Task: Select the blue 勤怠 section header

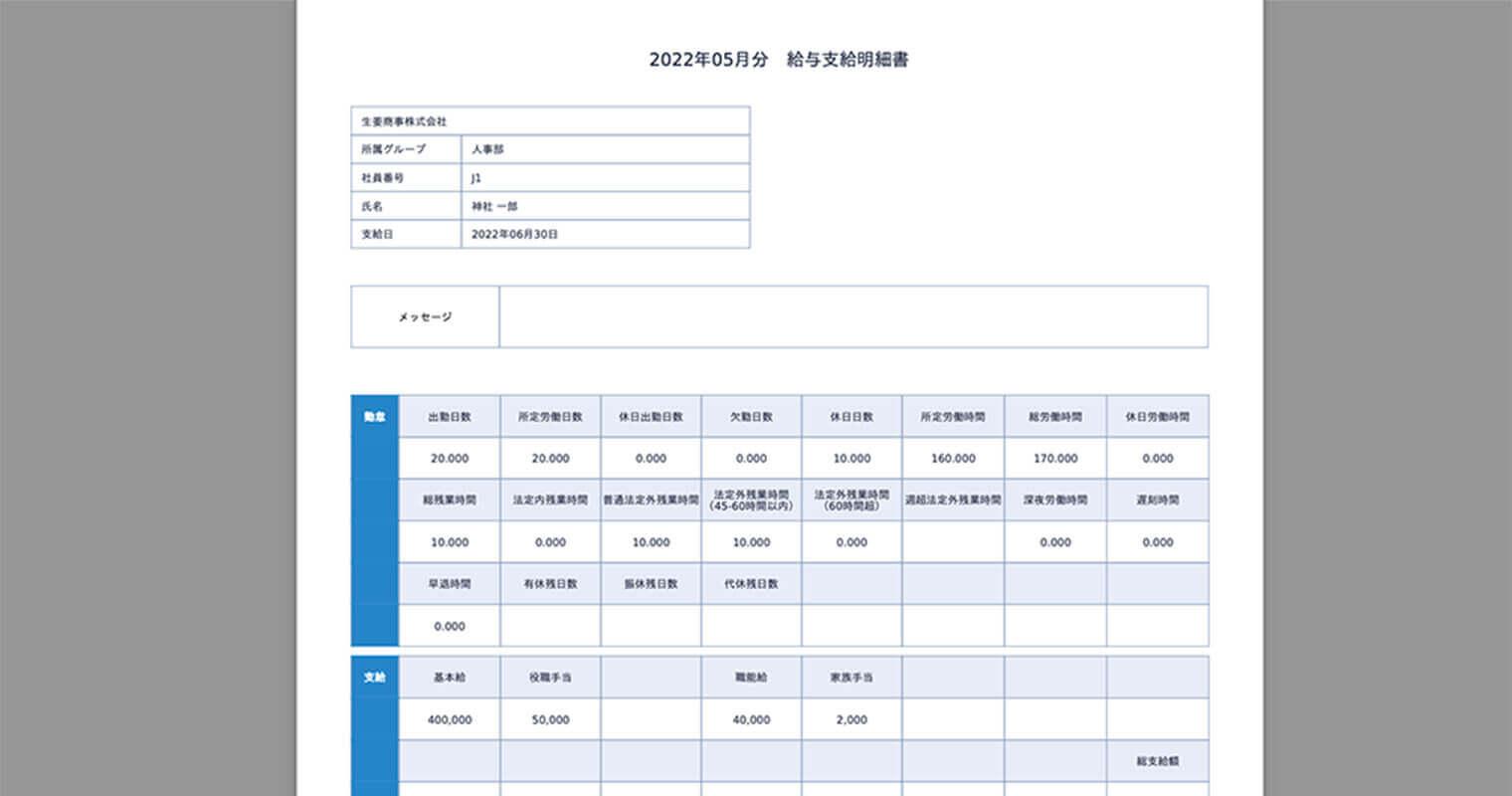Action: pyautogui.click(x=374, y=417)
